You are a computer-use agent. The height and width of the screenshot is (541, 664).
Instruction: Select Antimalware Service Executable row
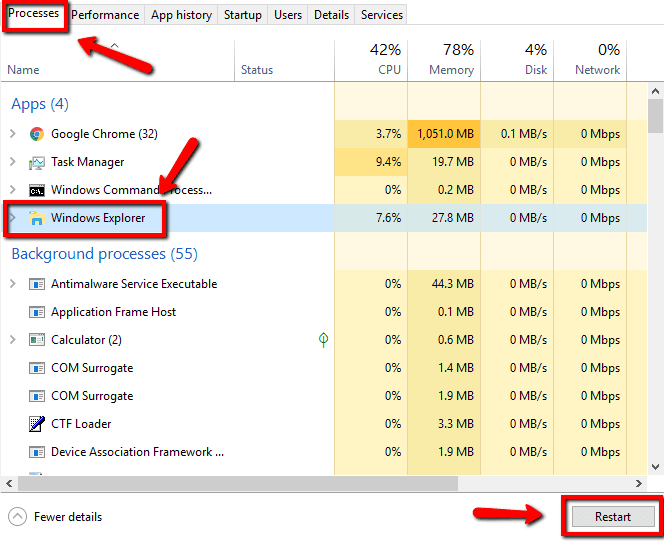click(324, 284)
